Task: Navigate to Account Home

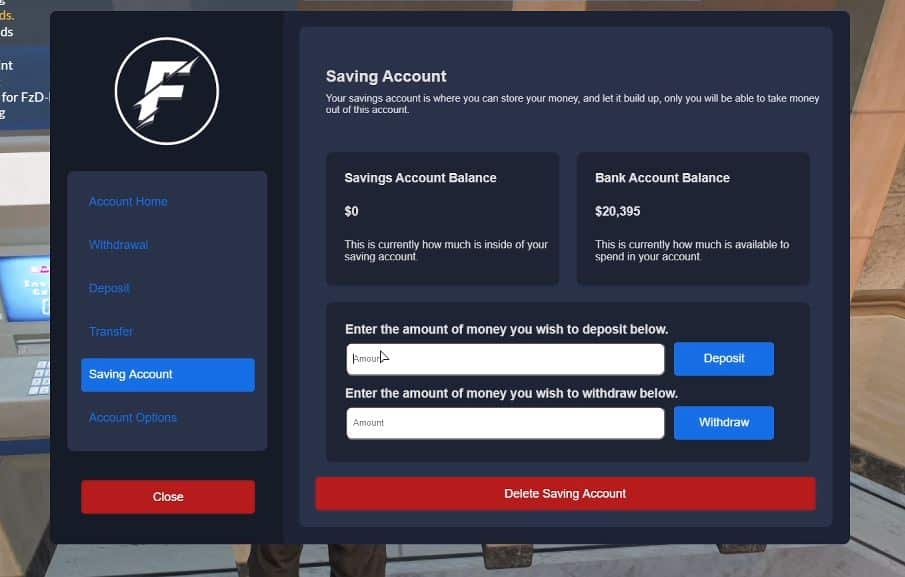Action: [x=128, y=201]
